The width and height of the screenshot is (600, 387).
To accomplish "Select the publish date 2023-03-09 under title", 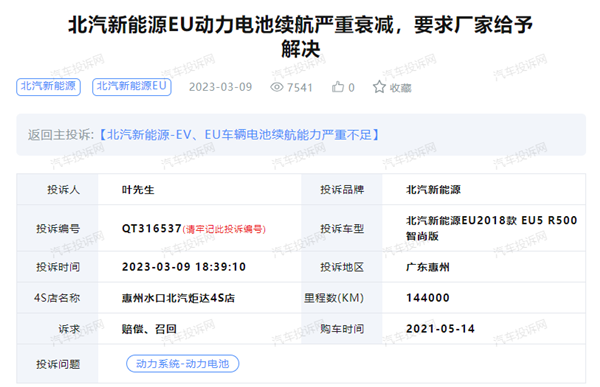I will [x=220, y=87].
